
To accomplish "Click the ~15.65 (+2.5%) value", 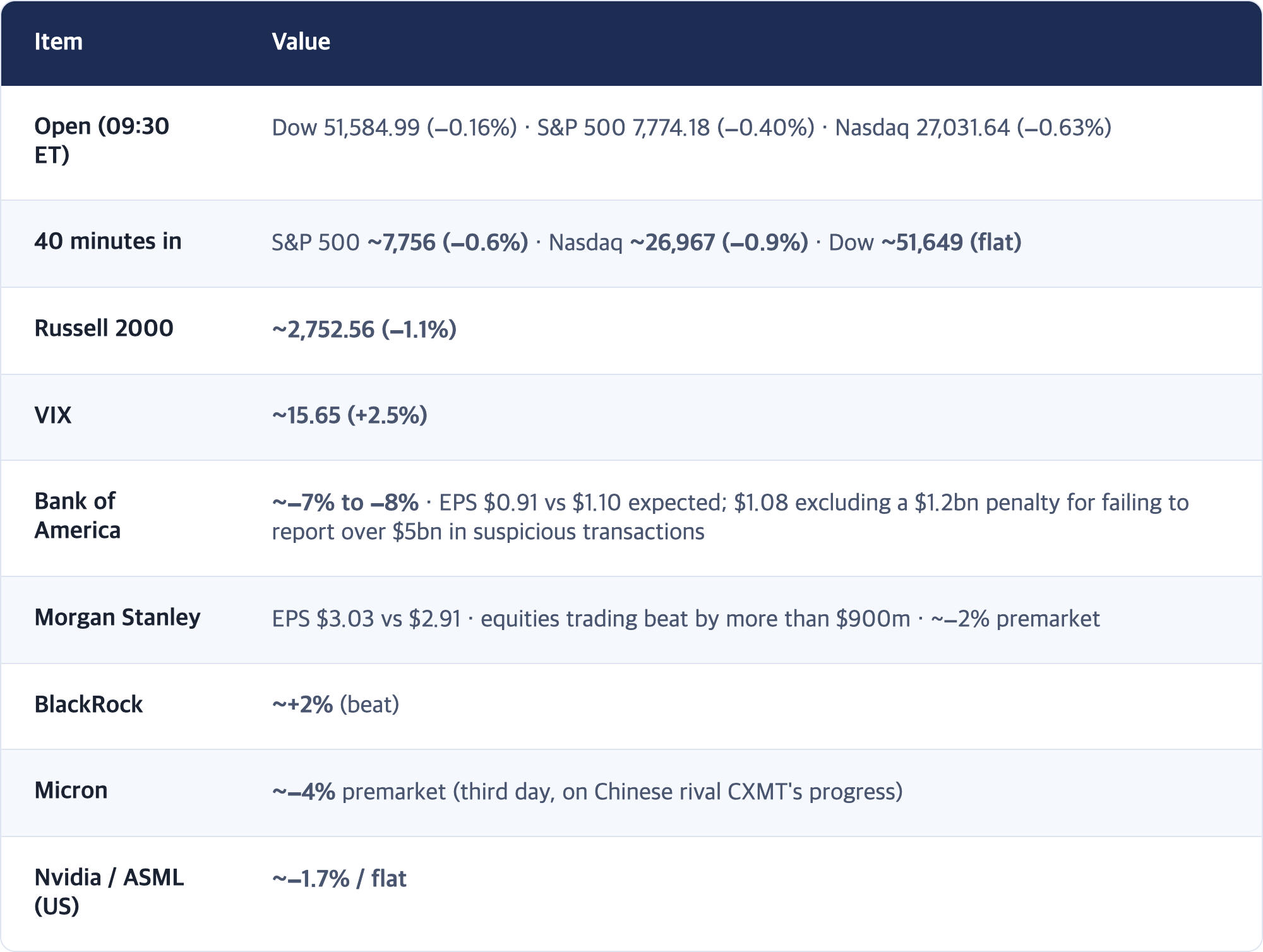I will point(349,415).
